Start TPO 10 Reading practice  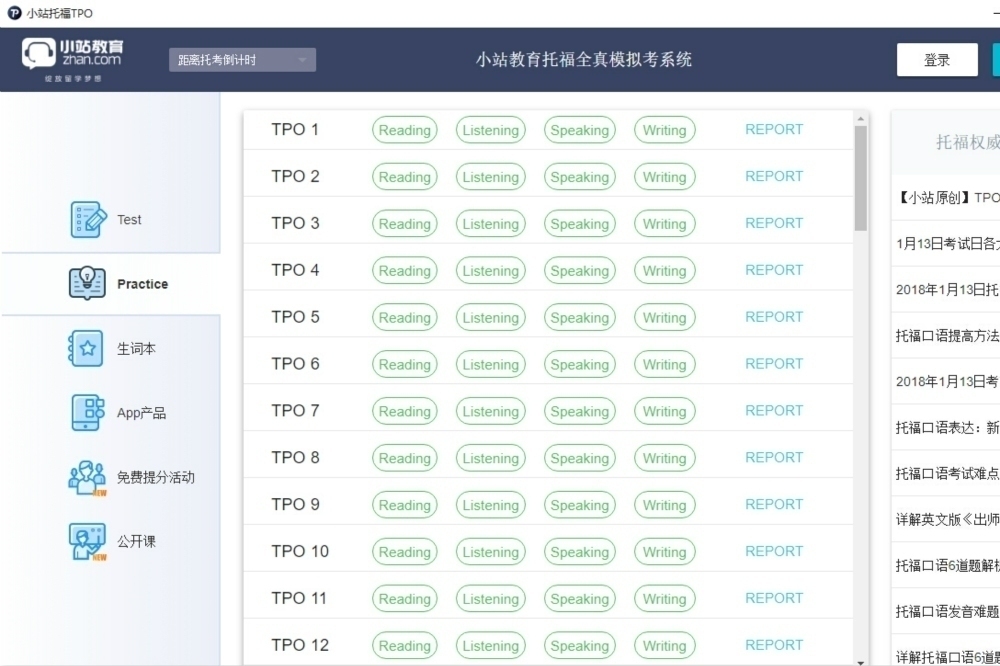click(x=405, y=552)
